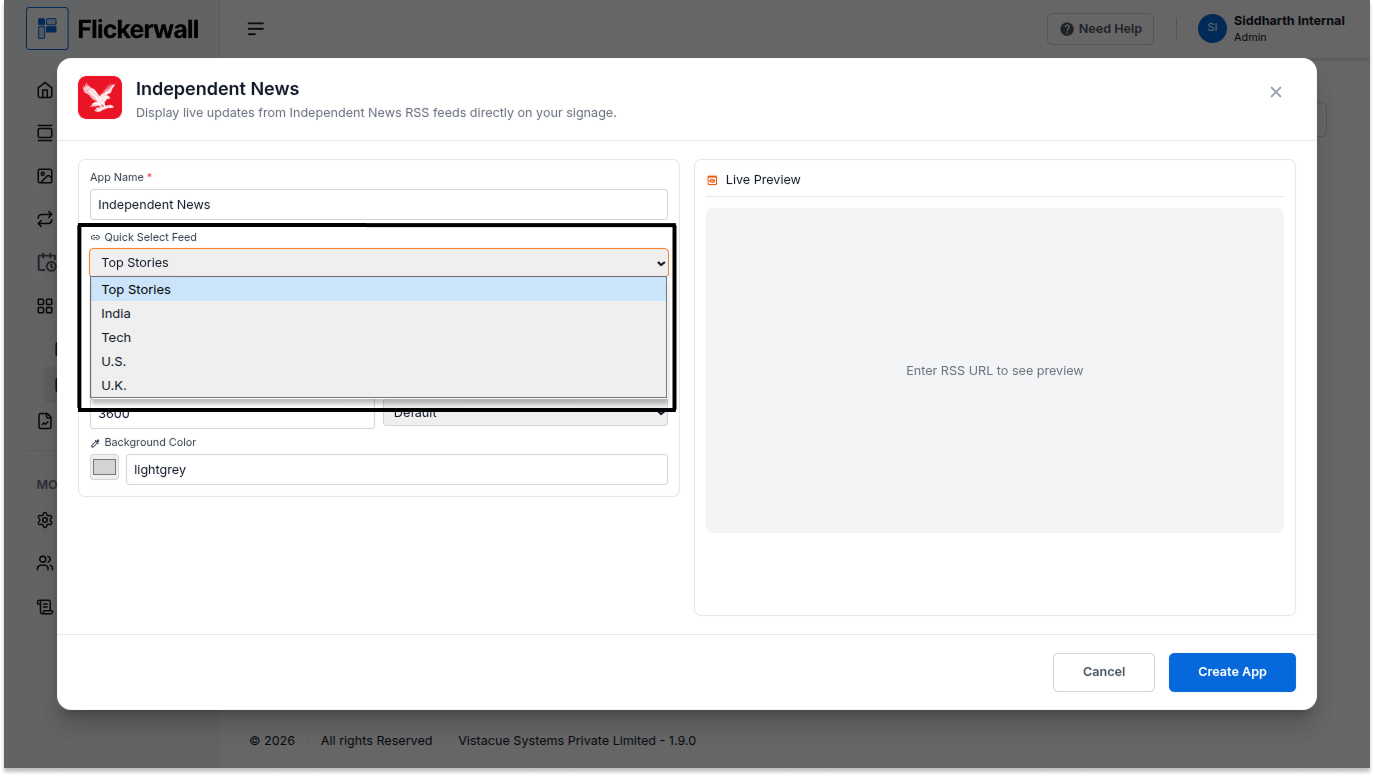Image resolution: width=1374 pixels, height=776 pixels.
Task: Toggle the hamburger menu in the header
Action: pyautogui.click(x=256, y=29)
